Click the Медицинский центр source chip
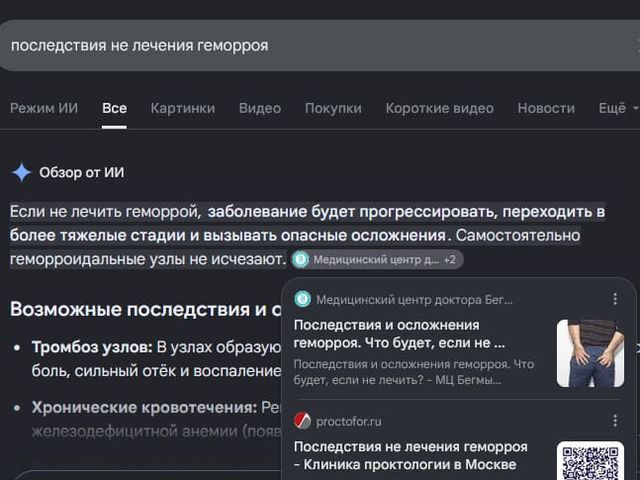 click(x=377, y=260)
